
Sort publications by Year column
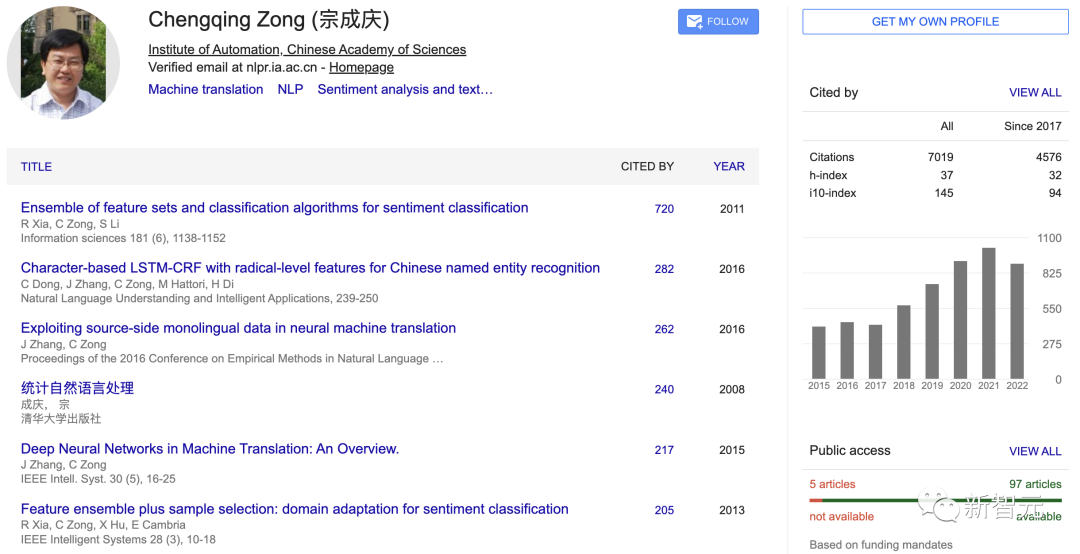729,166
